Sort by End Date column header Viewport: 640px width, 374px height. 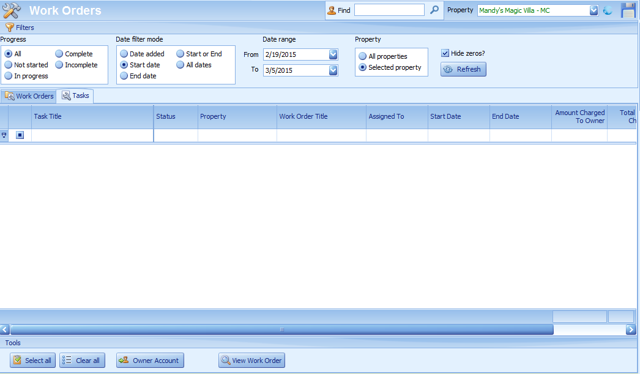(520, 117)
